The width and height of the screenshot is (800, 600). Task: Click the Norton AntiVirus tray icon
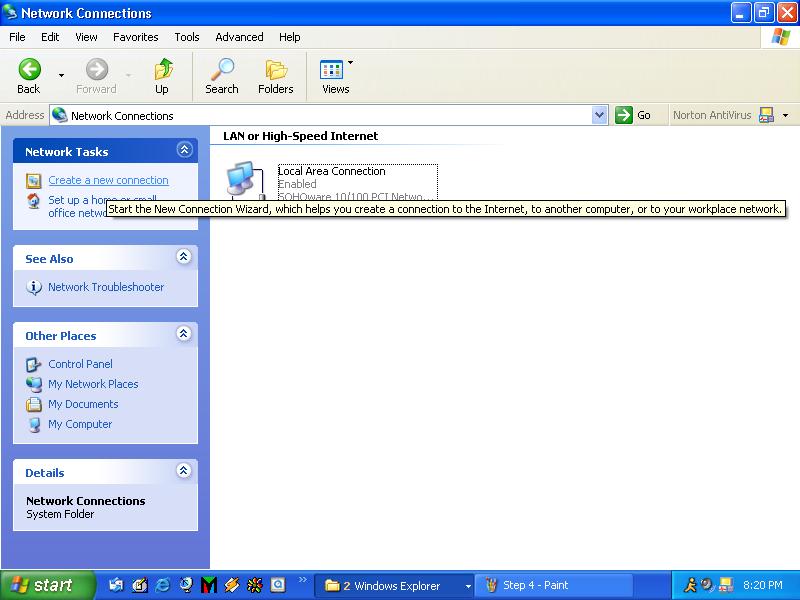click(726, 585)
